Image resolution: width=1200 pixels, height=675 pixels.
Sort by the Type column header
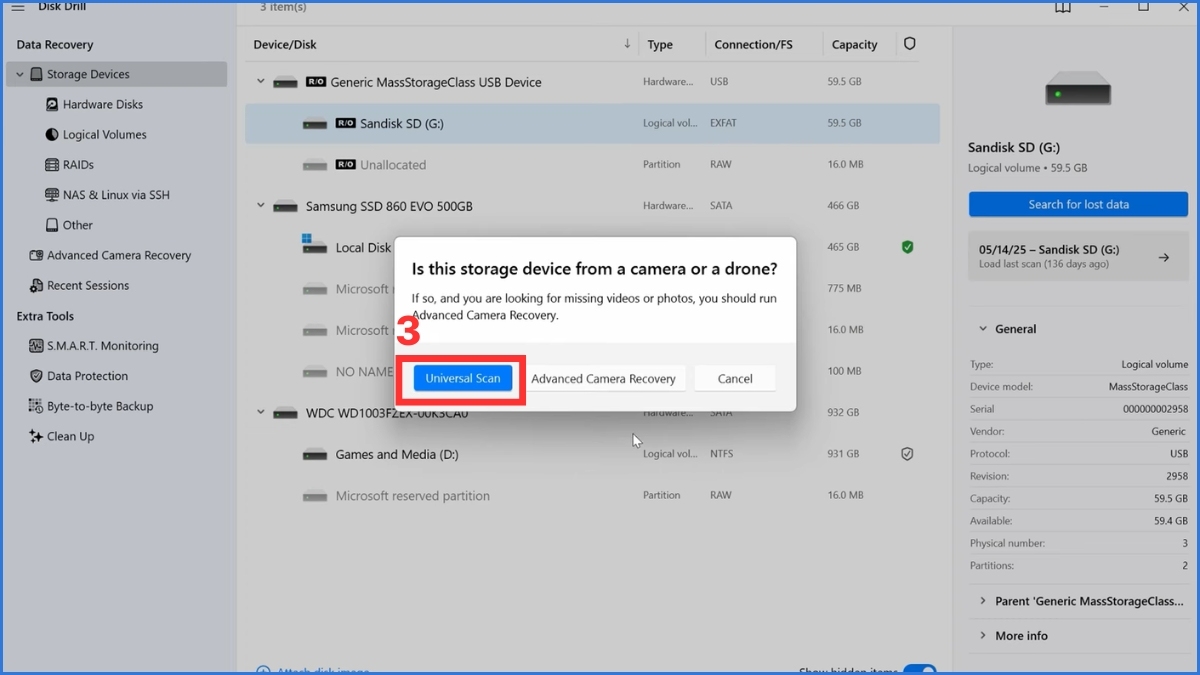click(x=660, y=44)
